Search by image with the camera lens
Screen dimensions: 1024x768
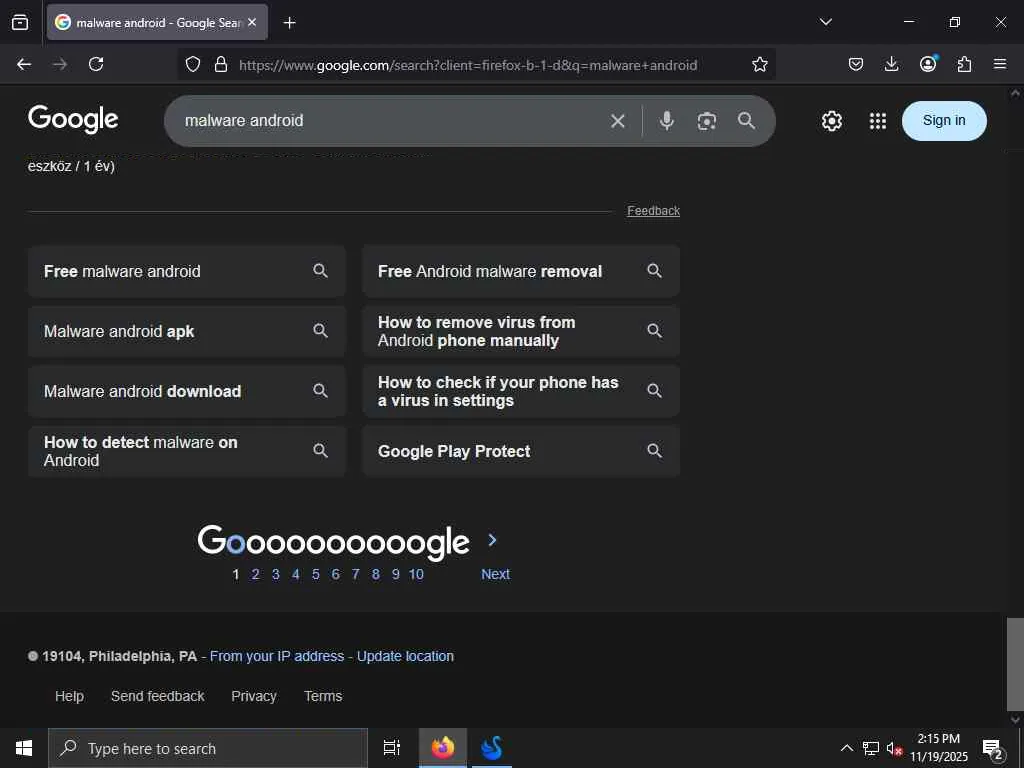(707, 121)
